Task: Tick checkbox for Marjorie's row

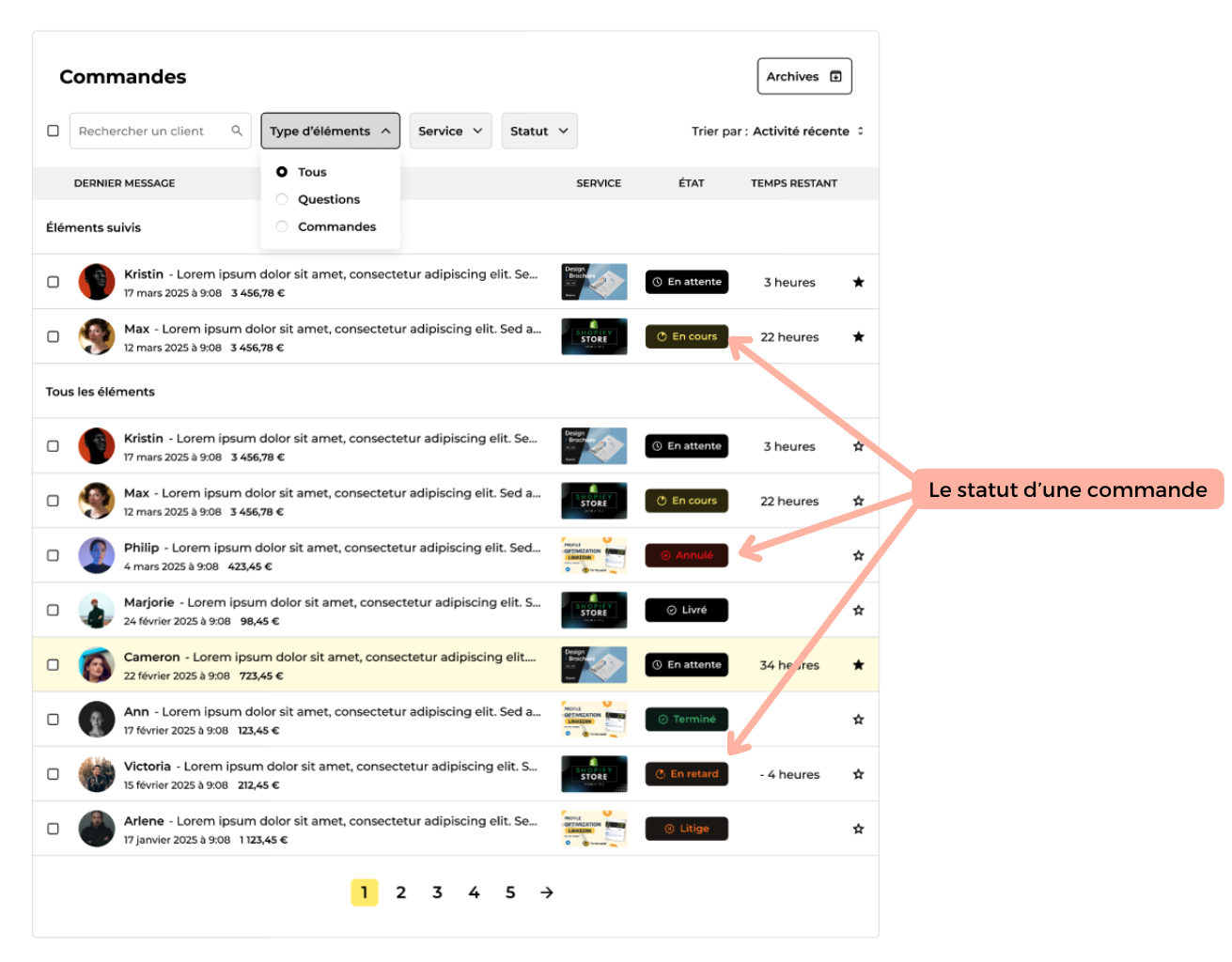Action: tap(53, 610)
